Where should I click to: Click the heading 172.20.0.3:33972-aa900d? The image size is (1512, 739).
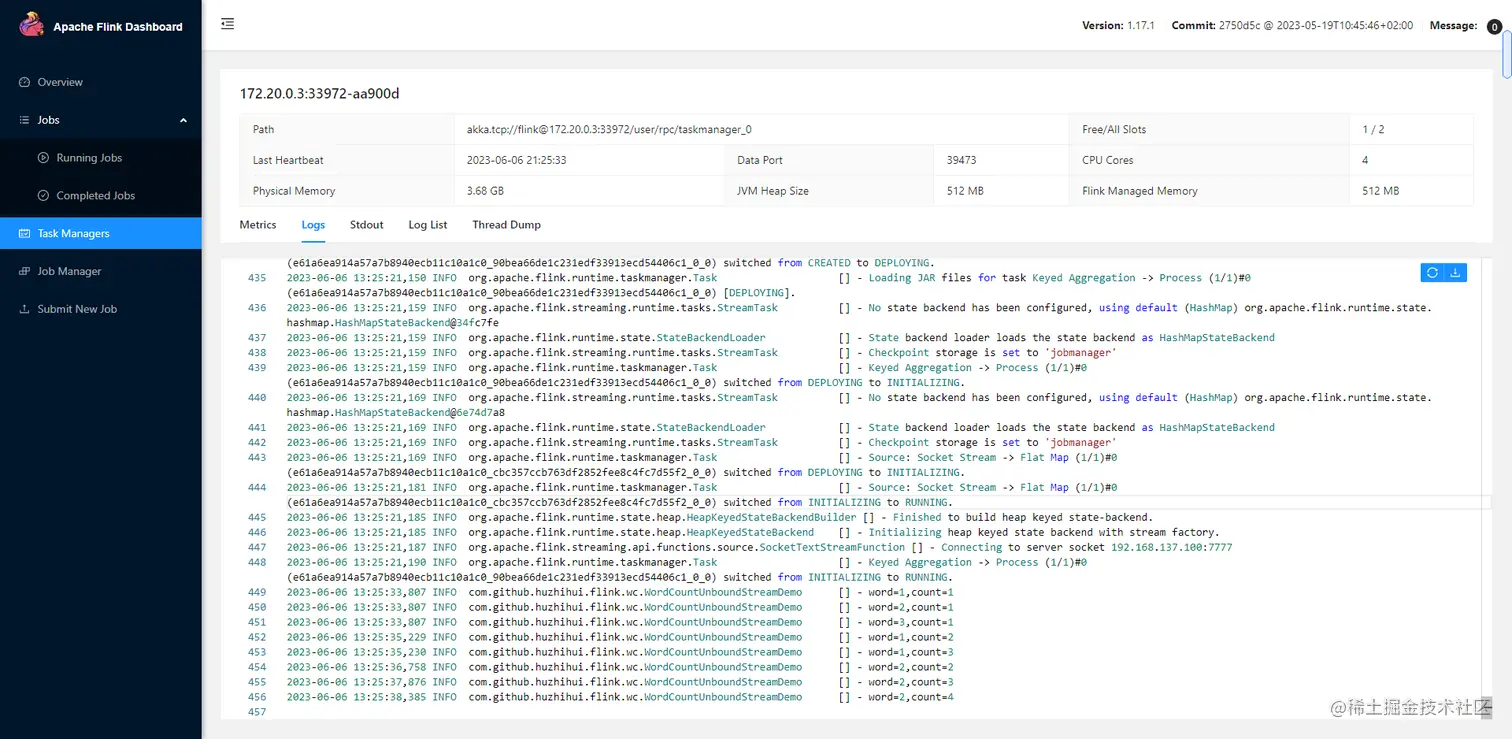[x=320, y=94]
